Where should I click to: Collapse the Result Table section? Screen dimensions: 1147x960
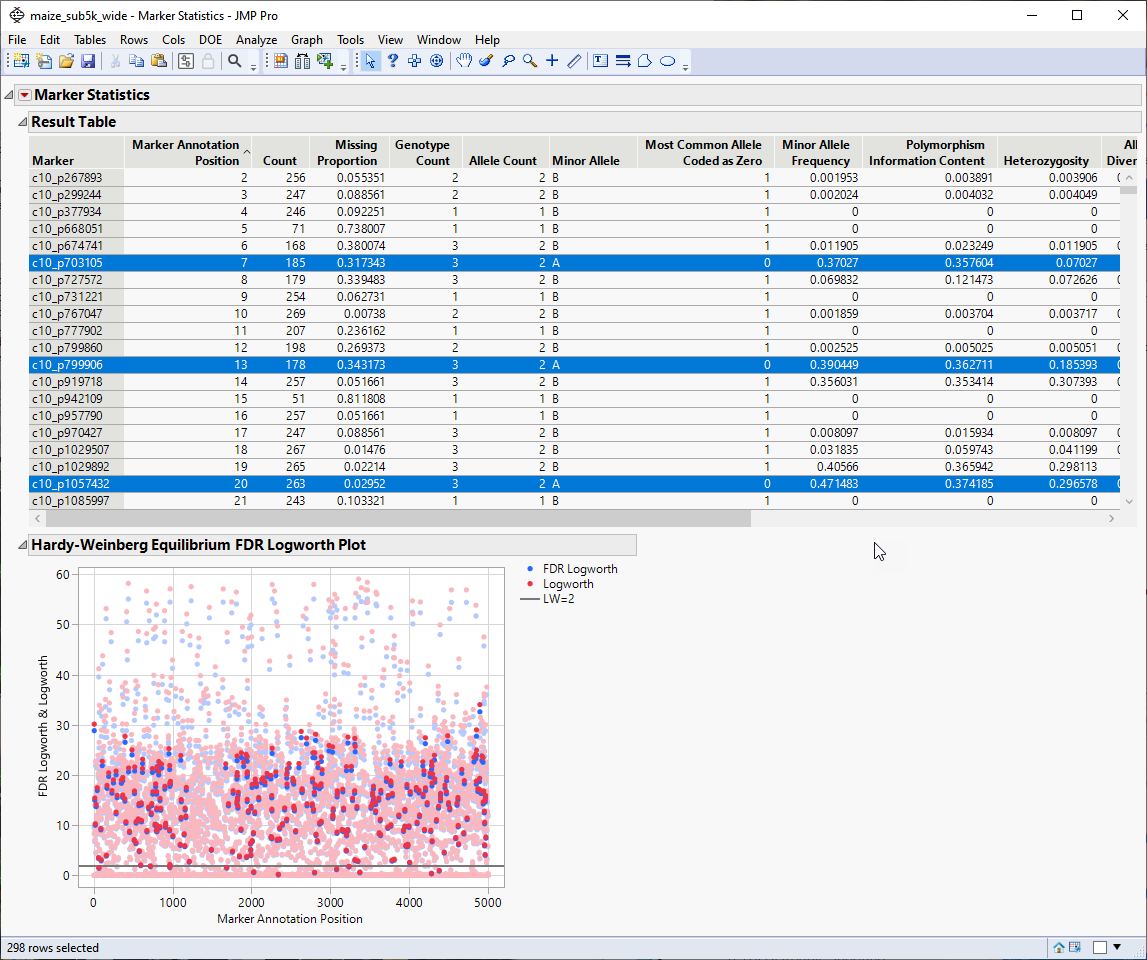tap(21, 122)
